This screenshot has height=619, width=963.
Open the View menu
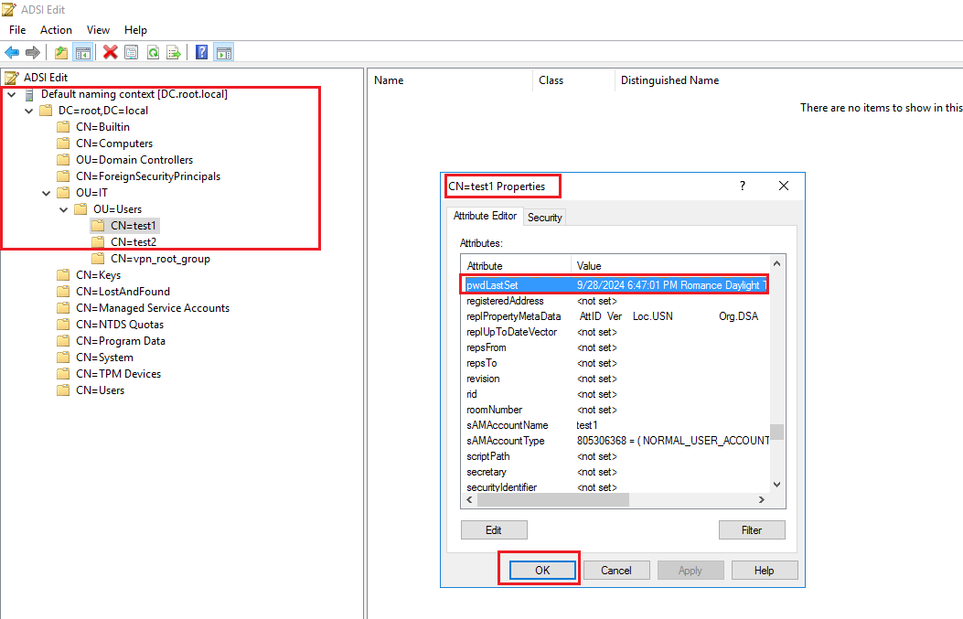pos(98,30)
